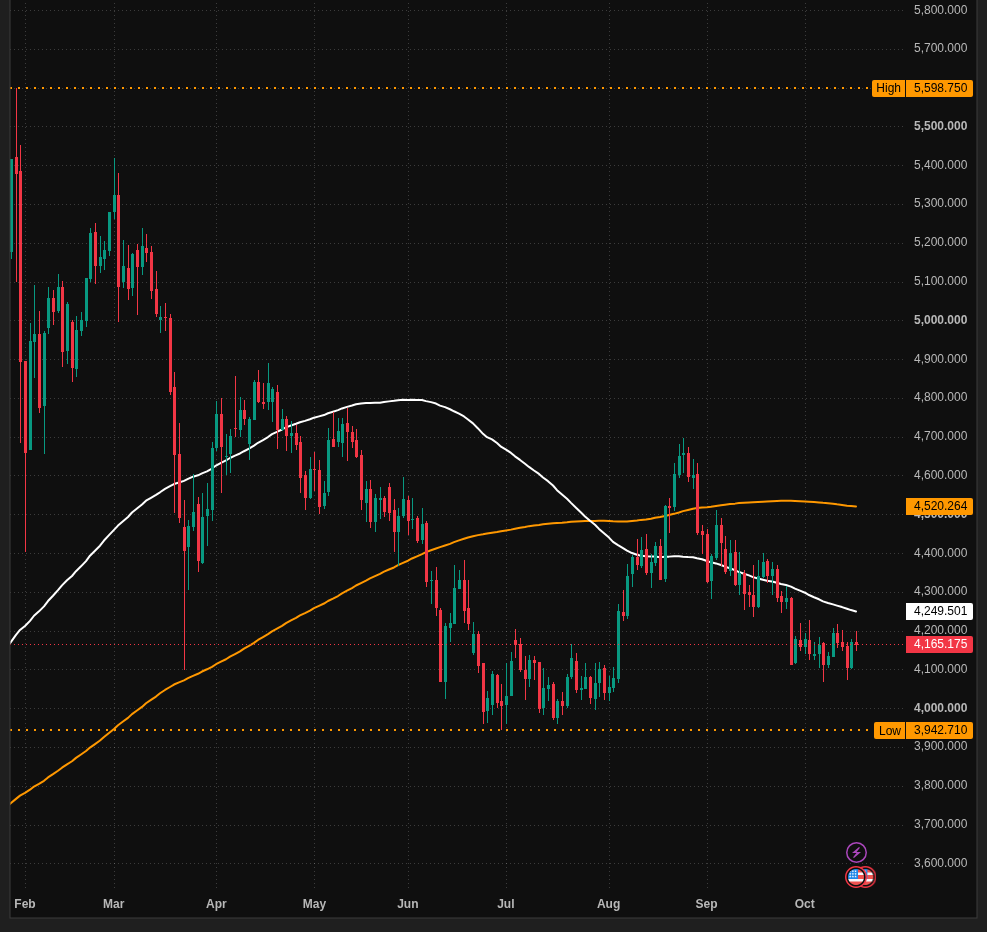Click the Feb label on time axis
The image size is (987, 932).
click(x=25, y=904)
